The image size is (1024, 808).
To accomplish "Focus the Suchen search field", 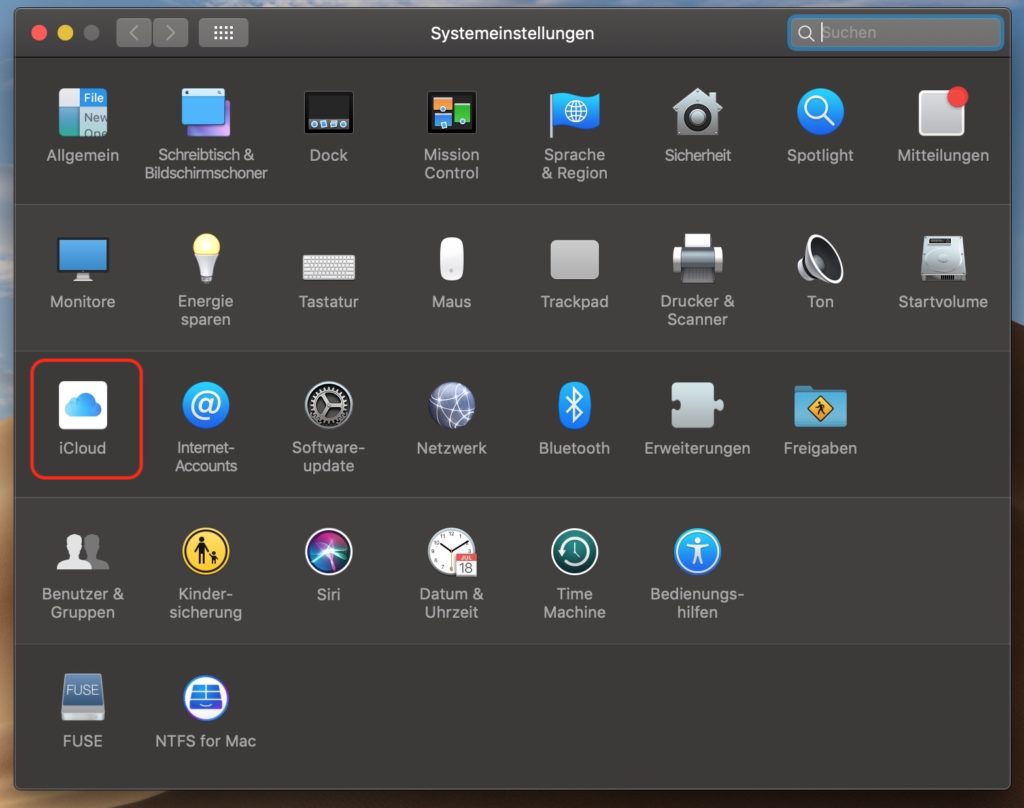I will pos(895,32).
